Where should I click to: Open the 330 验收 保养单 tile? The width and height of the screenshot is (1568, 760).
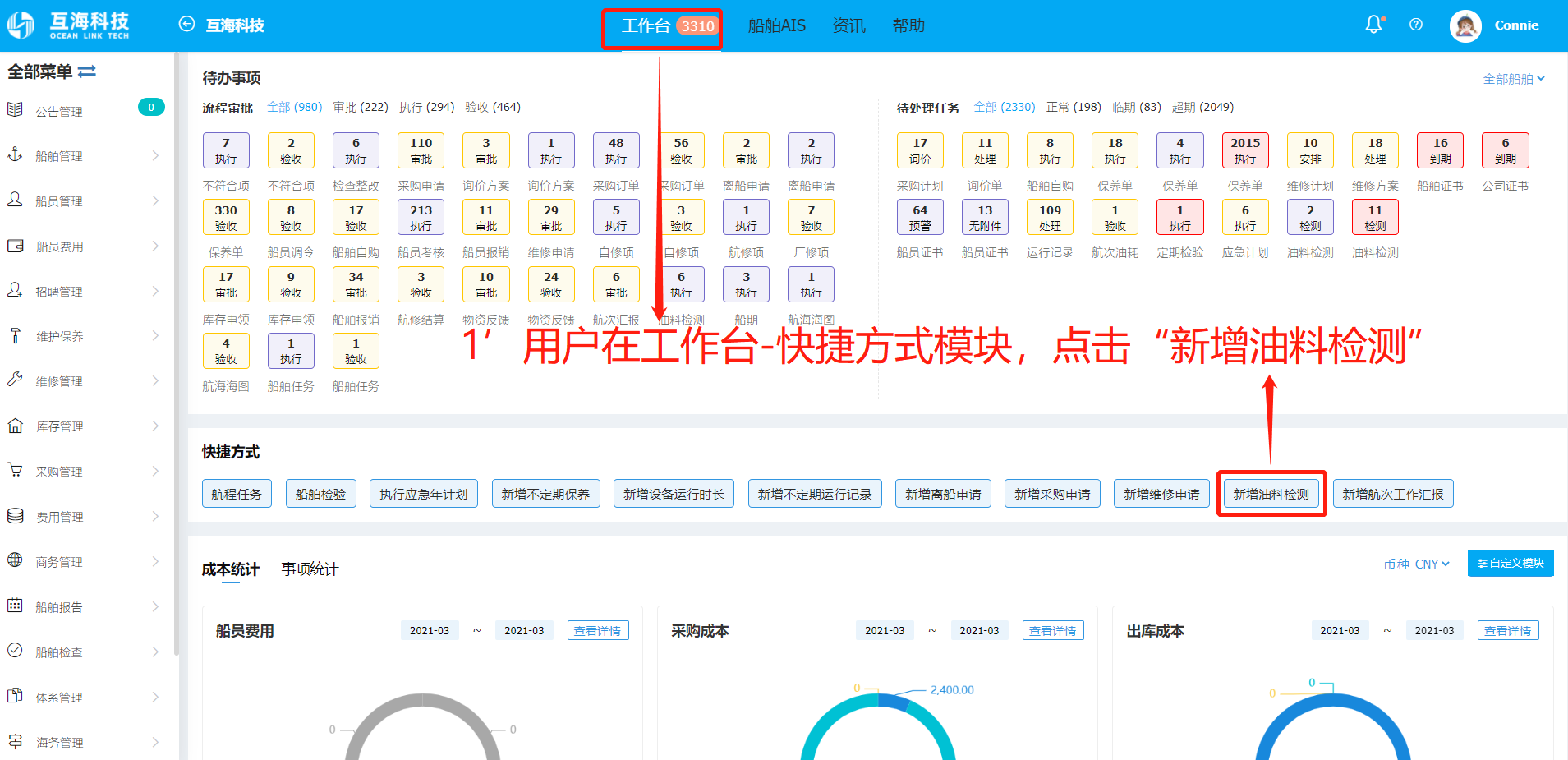pos(226,218)
